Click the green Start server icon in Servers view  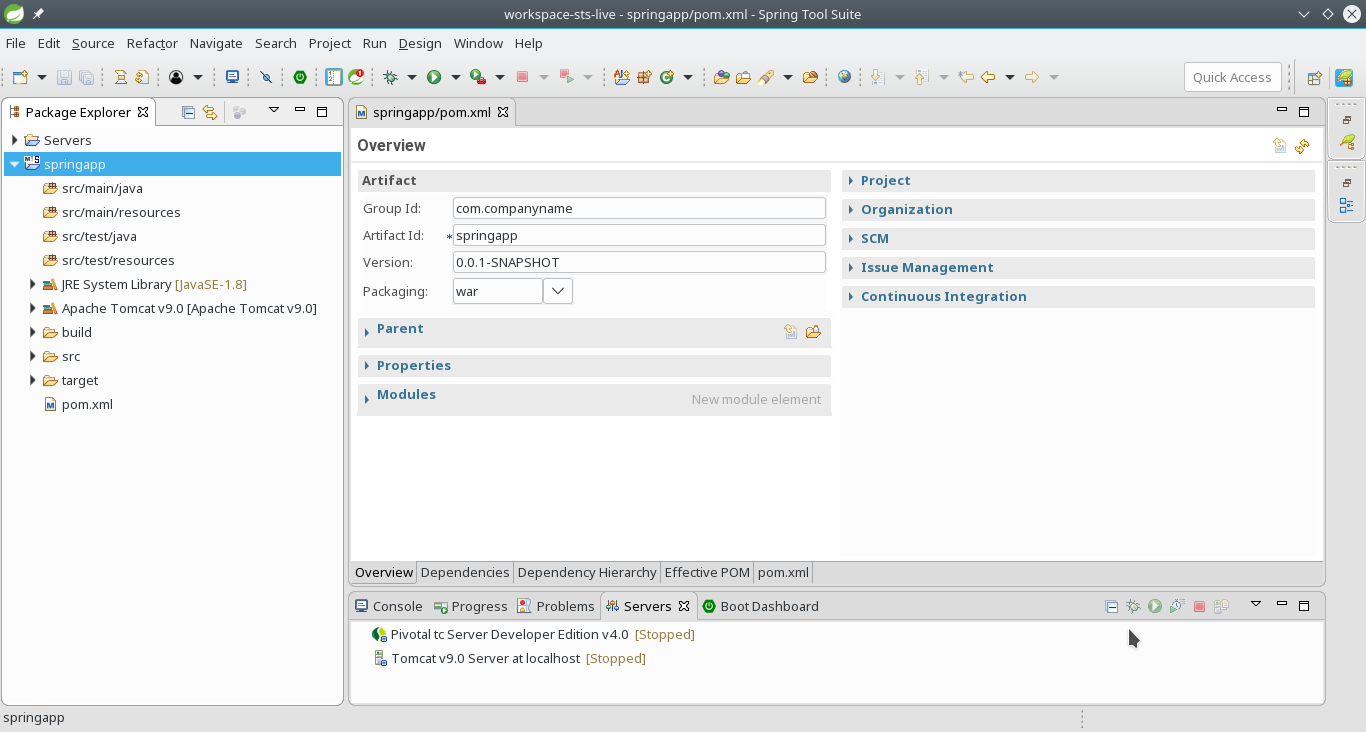tap(1155, 606)
